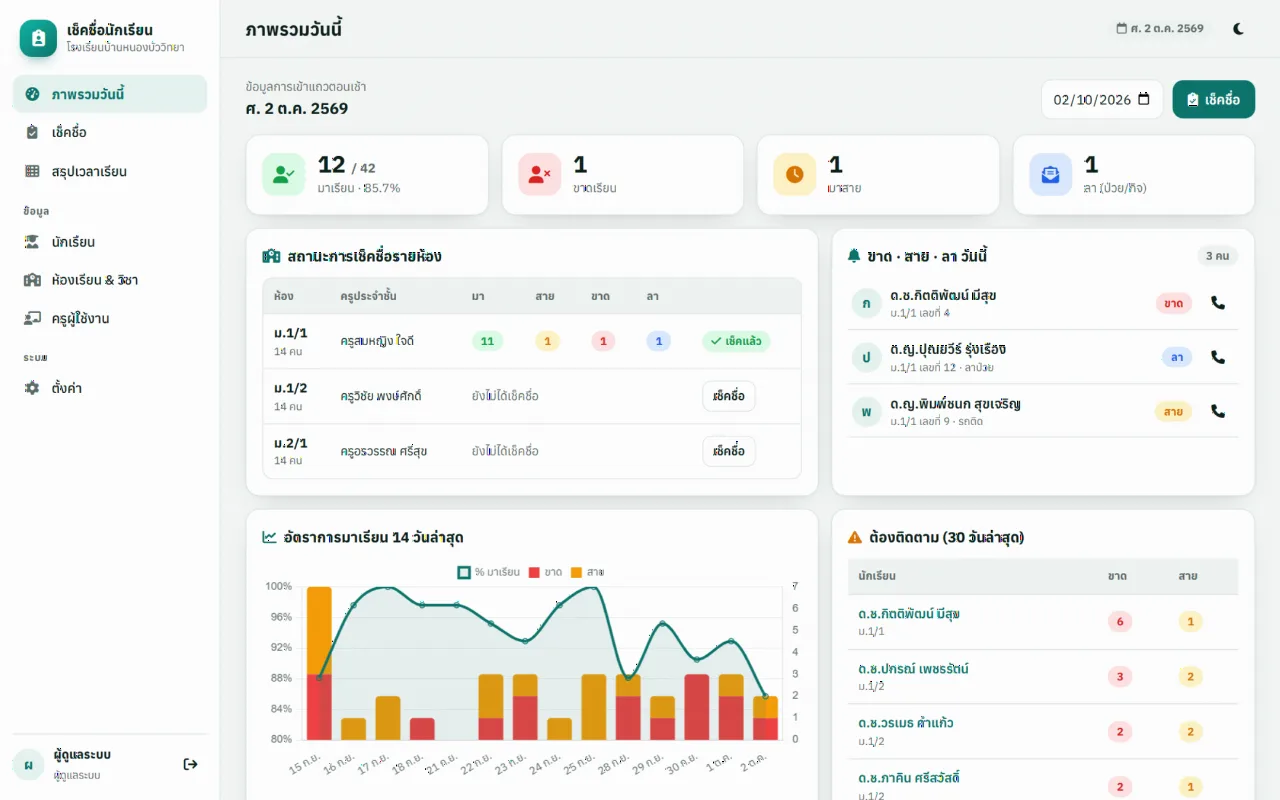Viewport: 1280px width, 800px height.
Task: Click the blue leave envelope icon
Action: click(x=1051, y=174)
